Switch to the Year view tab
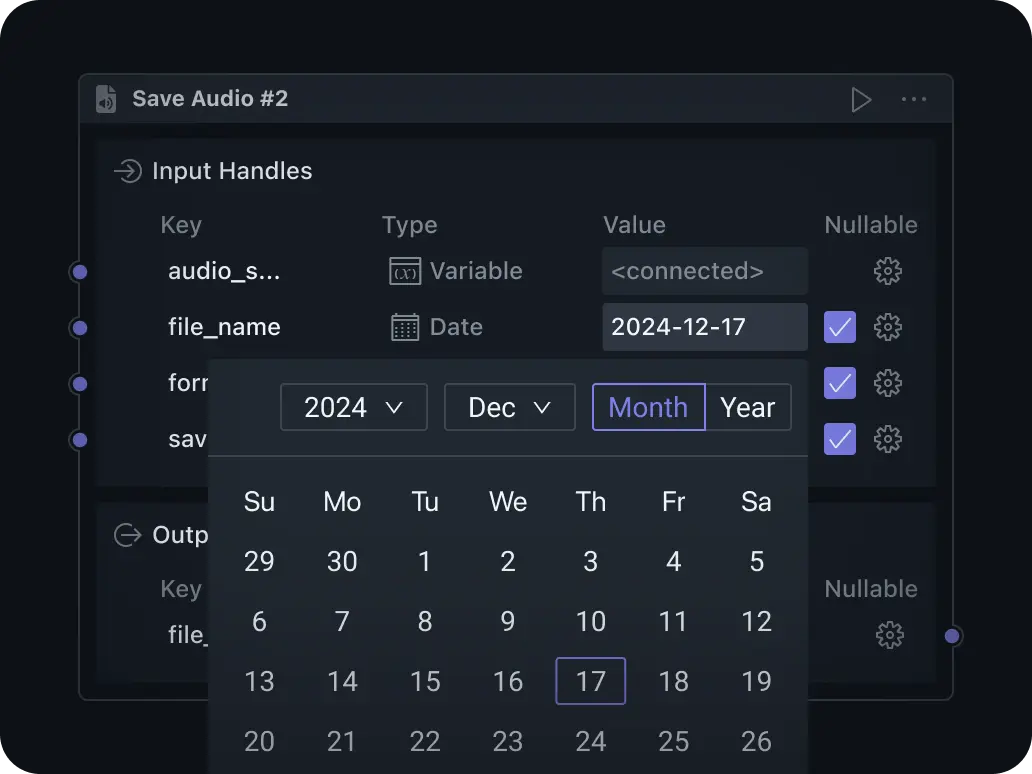 (x=748, y=407)
